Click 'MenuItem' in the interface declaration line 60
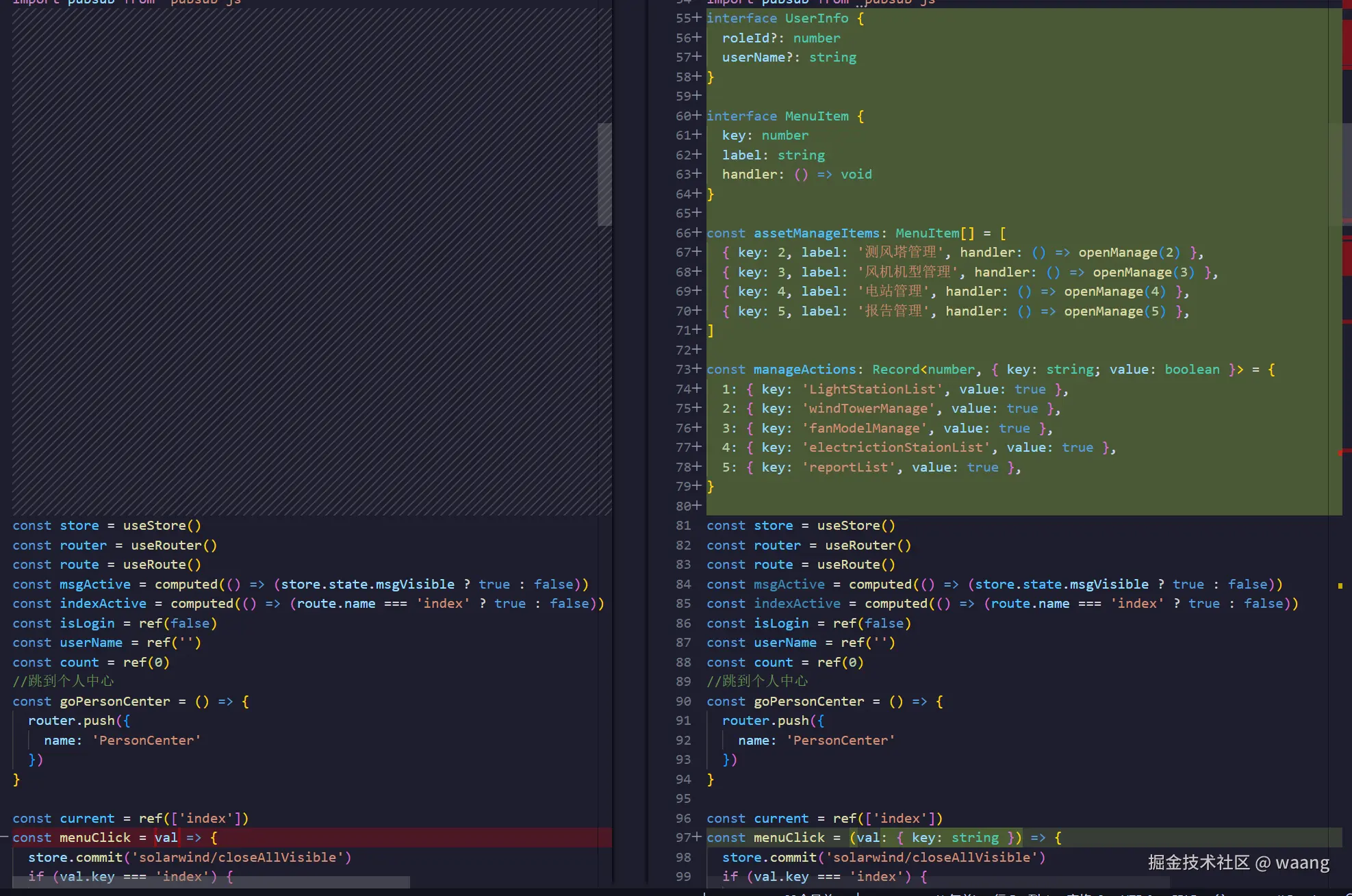Viewport: 1352px width, 896px height. coord(816,116)
